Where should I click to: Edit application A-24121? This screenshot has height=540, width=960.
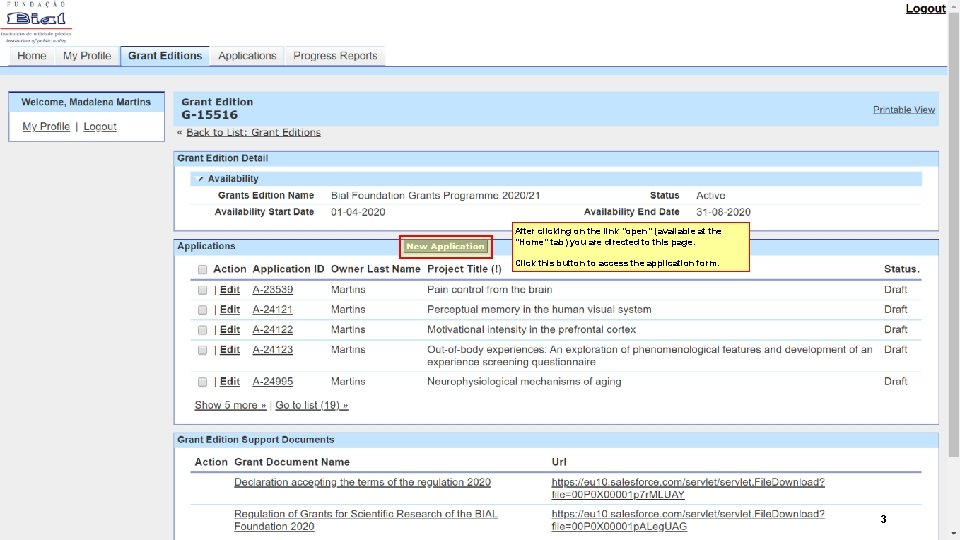point(230,310)
